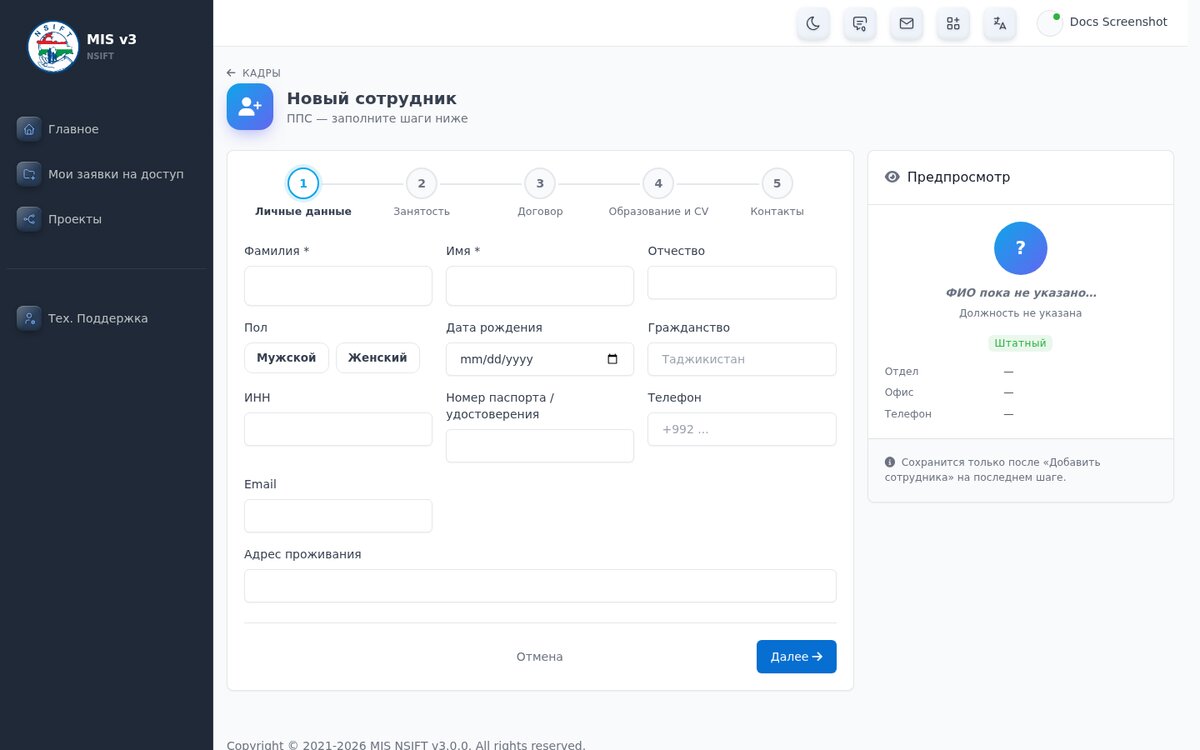
Task: Click the Docs Screenshot username
Action: point(1118,22)
